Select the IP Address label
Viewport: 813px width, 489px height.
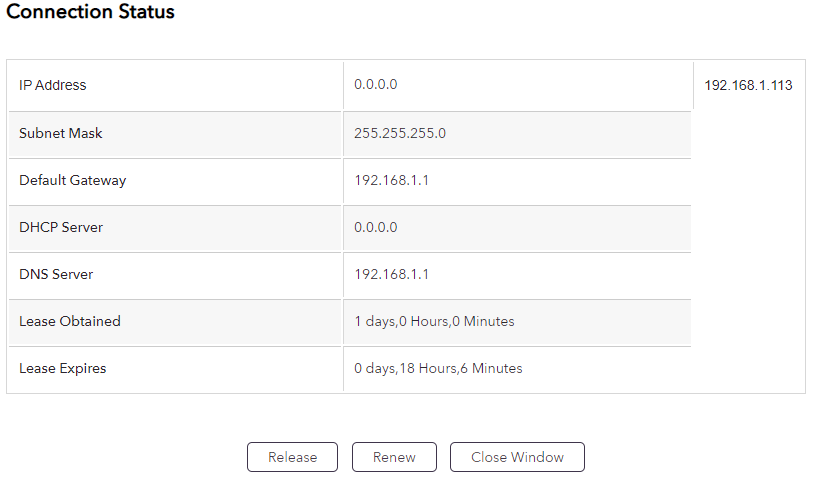tap(53, 85)
